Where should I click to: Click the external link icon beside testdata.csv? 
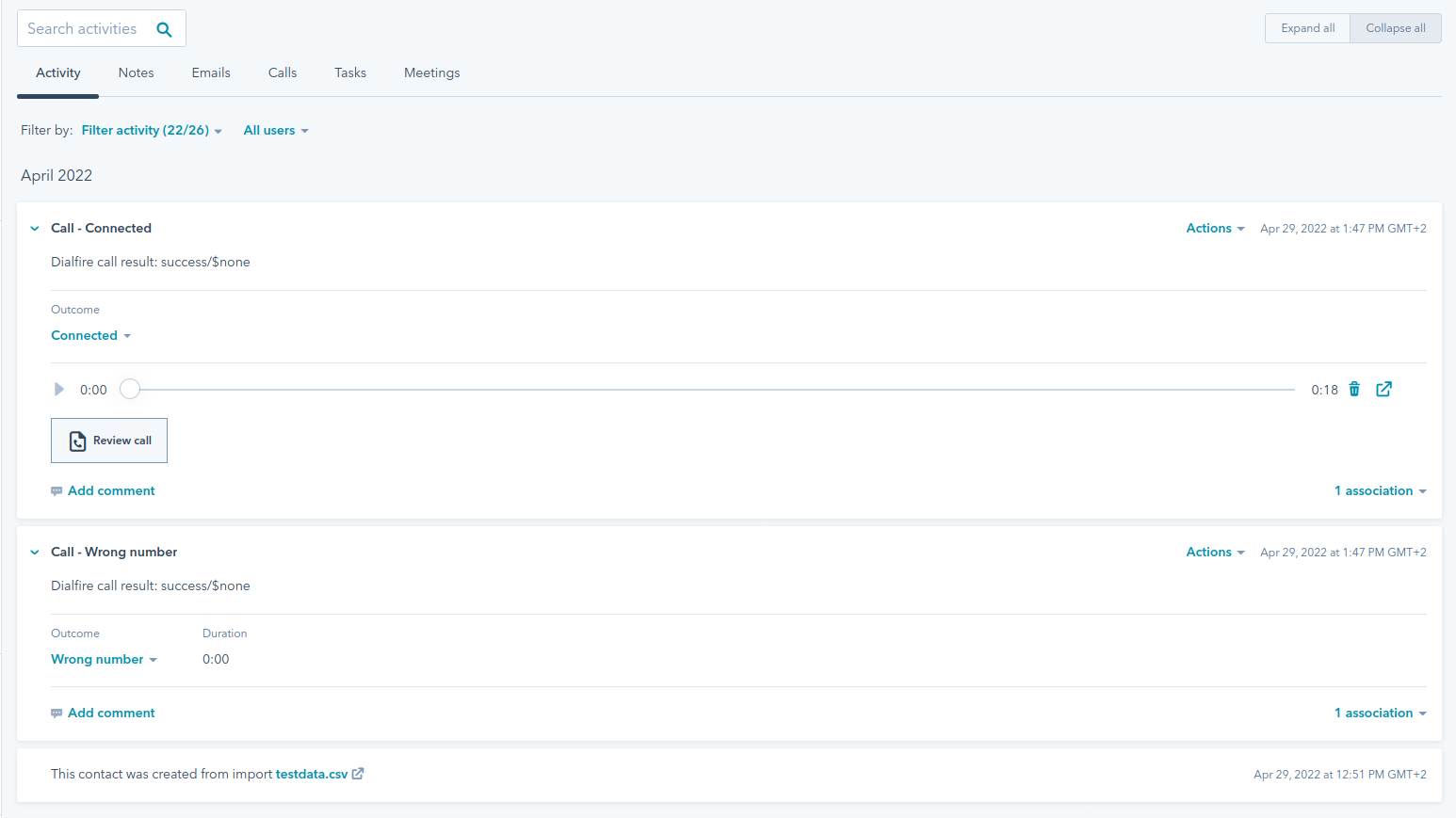tap(358, 774)
